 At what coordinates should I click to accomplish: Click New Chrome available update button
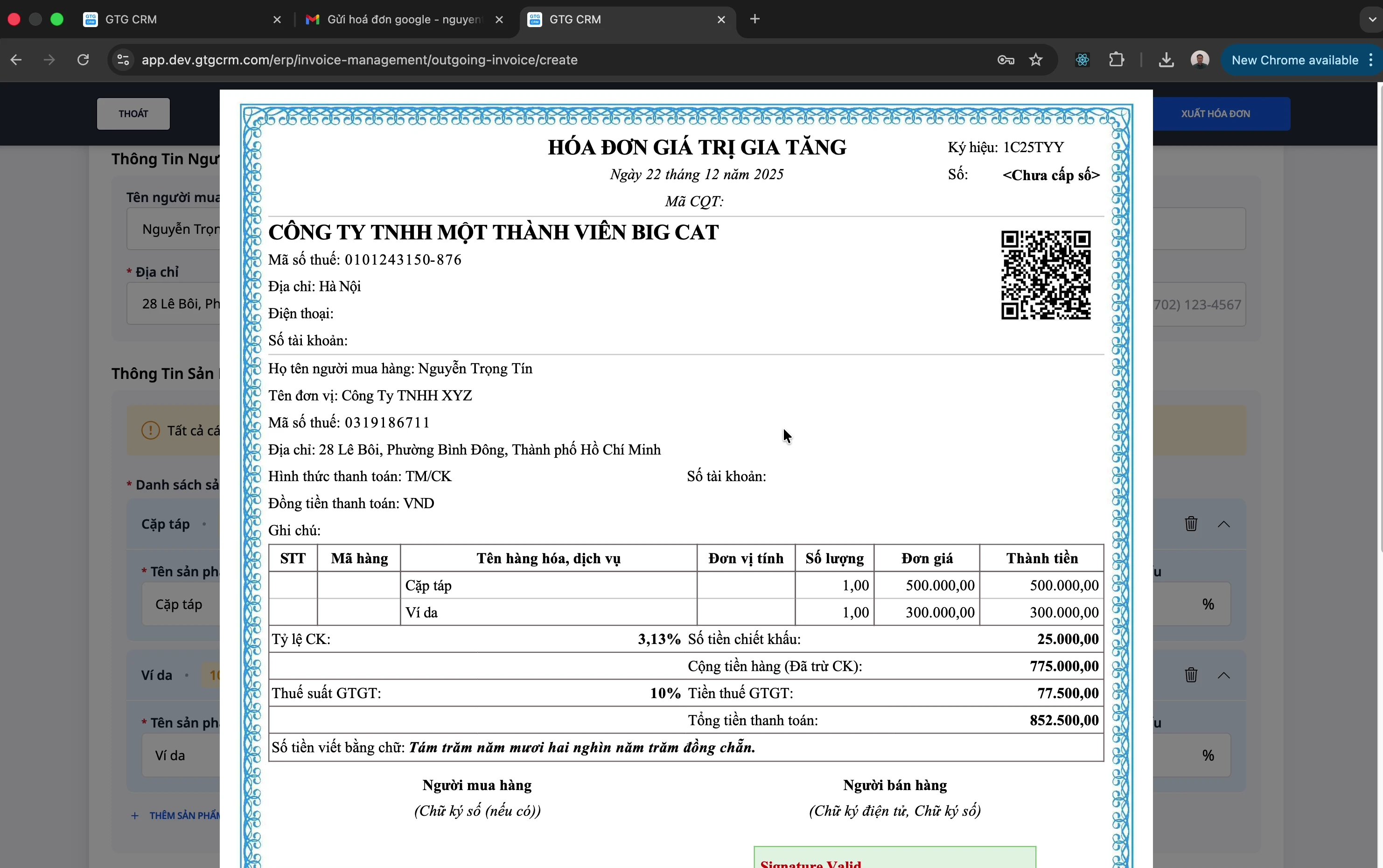[1295, 60]
